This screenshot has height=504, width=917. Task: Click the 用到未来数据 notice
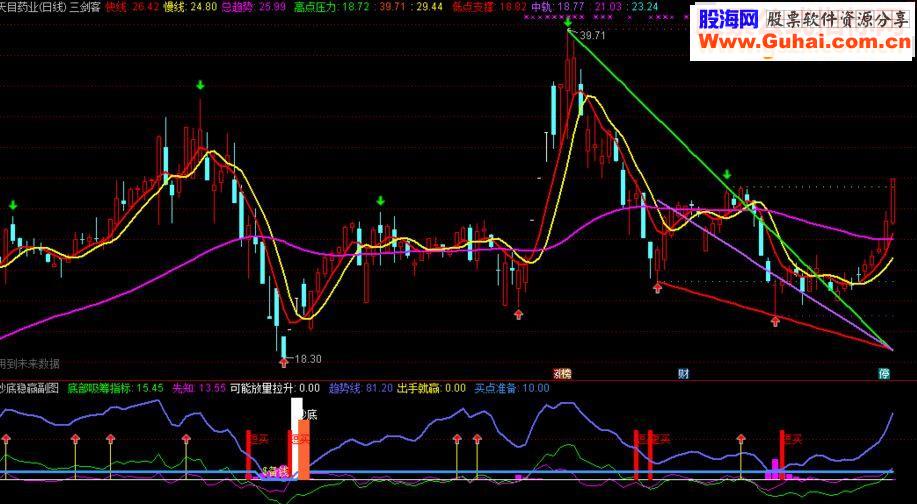[x=30, y=364]
